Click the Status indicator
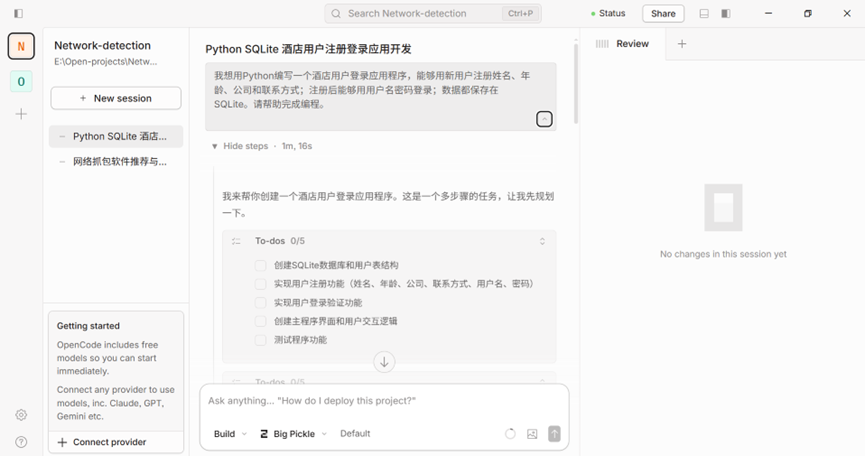 pos(608,13)
